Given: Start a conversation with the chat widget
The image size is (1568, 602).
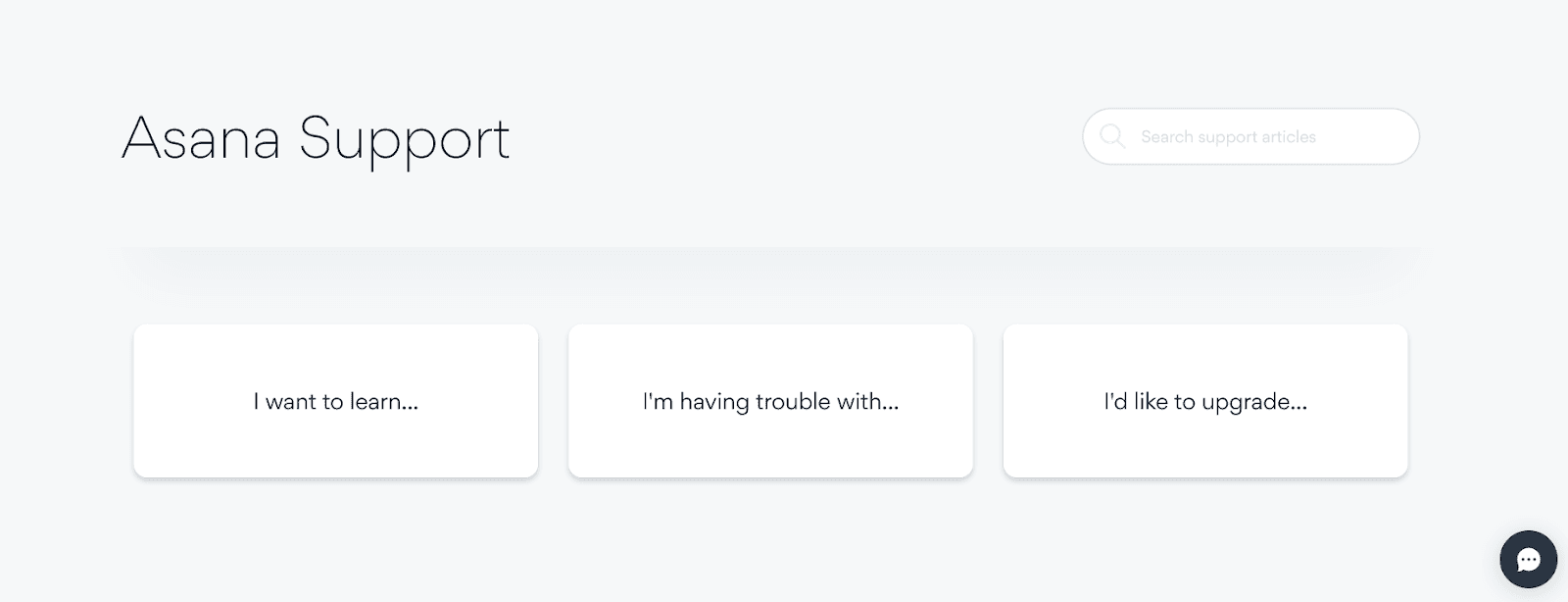Looking at the screenshot, I should pyautogui.click(x=1528, y=559).
